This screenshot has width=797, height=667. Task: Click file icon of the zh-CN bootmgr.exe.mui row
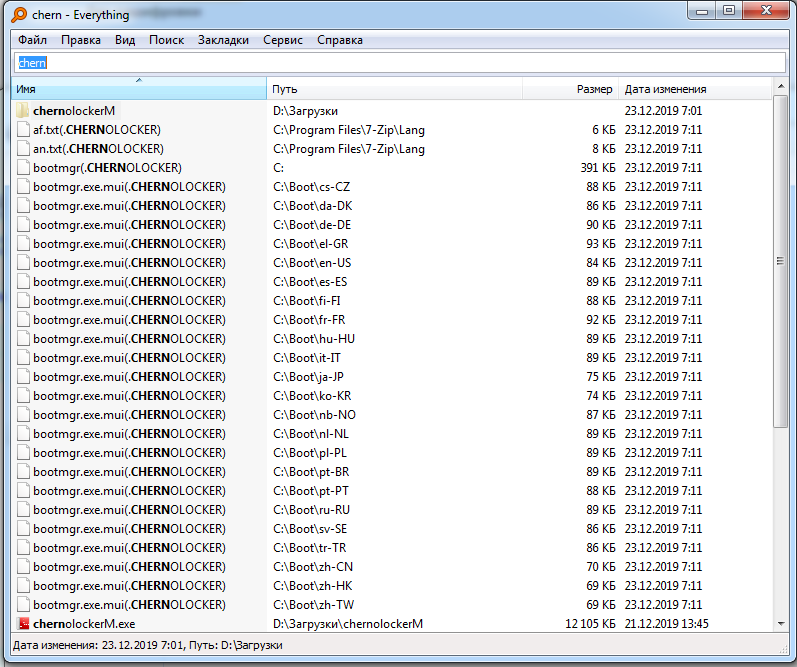(23, 566)
